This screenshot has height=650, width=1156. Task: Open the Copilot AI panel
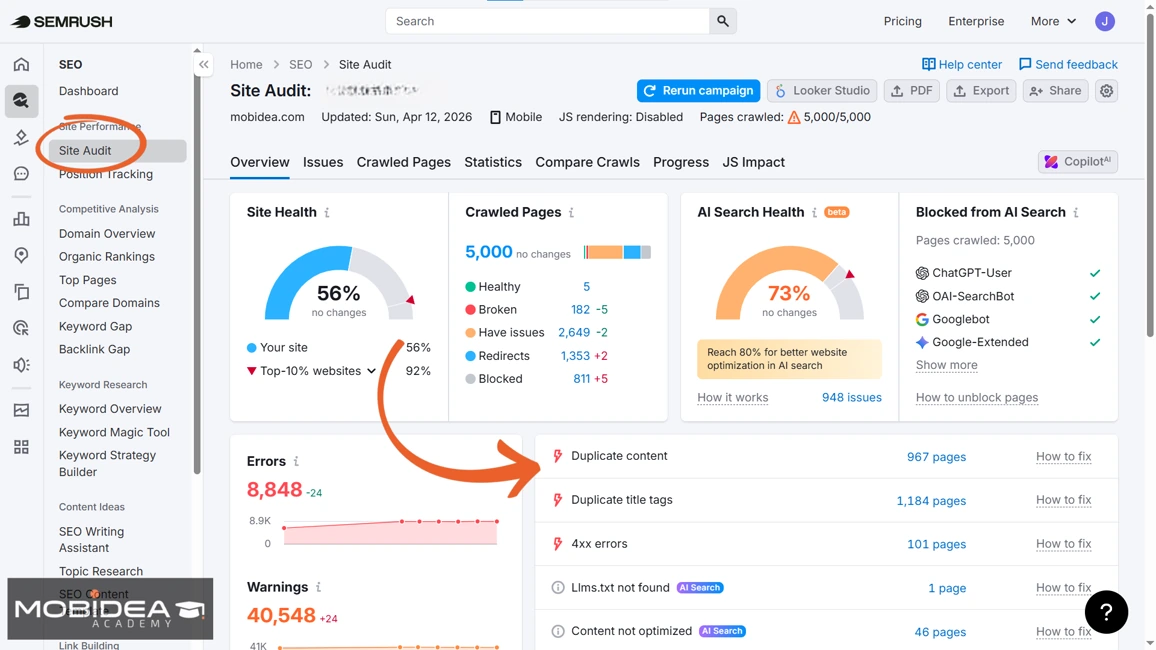click(x=1077, y=161)
